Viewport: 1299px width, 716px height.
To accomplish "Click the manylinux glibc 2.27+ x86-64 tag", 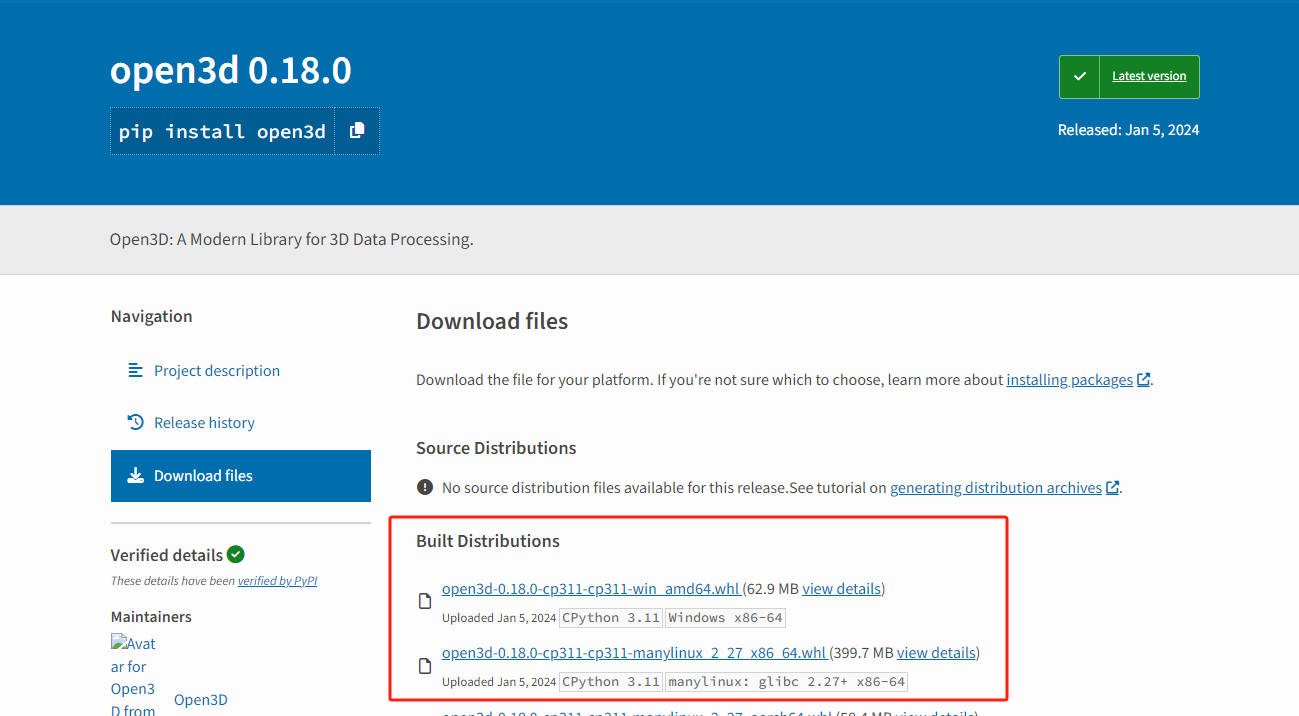I will (x=786, y=682).
